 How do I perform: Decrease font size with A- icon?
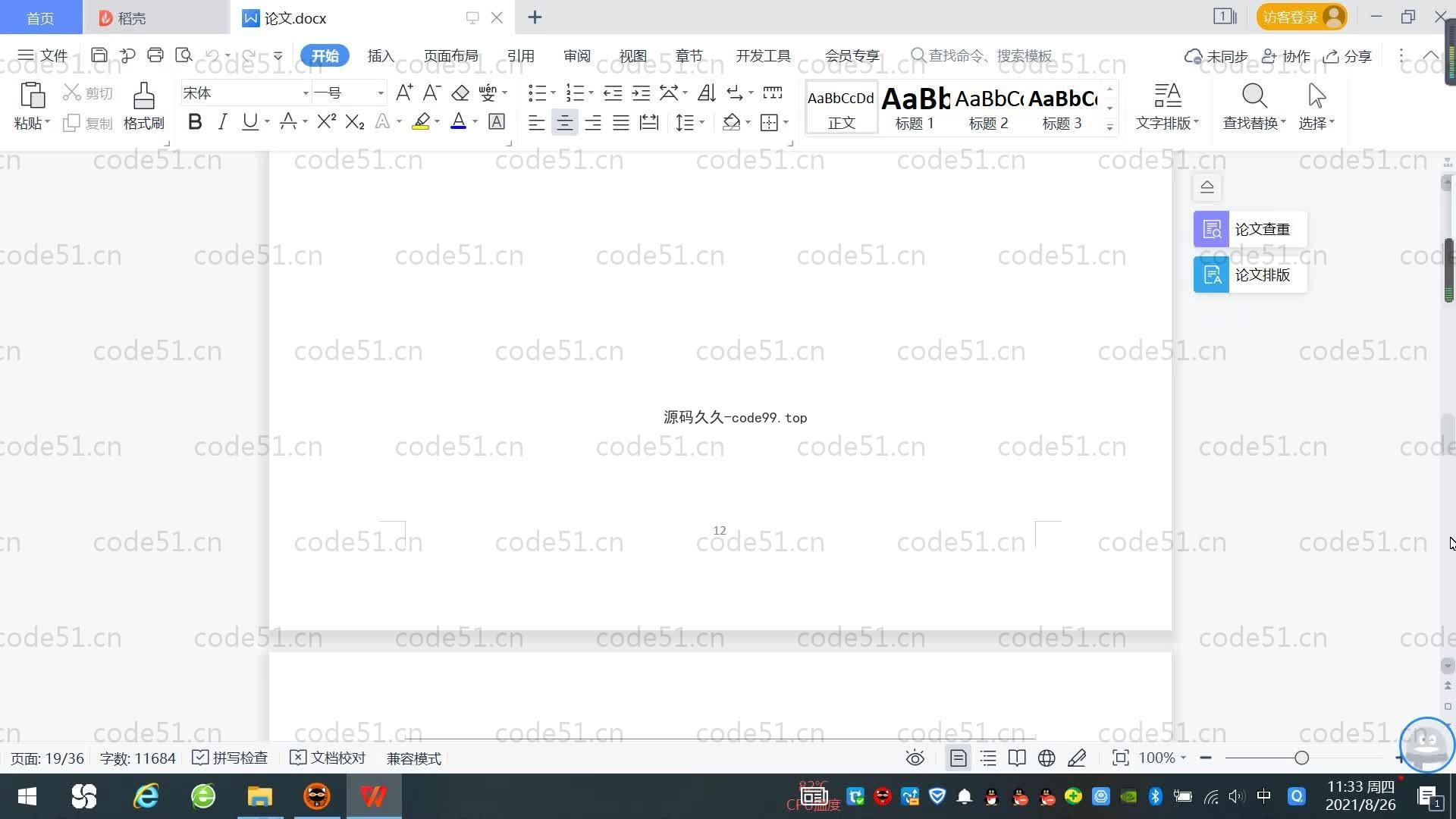point(431,93)
